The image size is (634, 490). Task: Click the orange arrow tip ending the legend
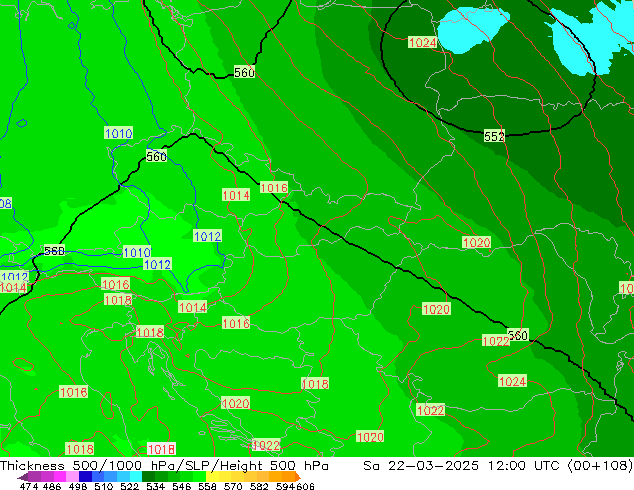(298, 477)
